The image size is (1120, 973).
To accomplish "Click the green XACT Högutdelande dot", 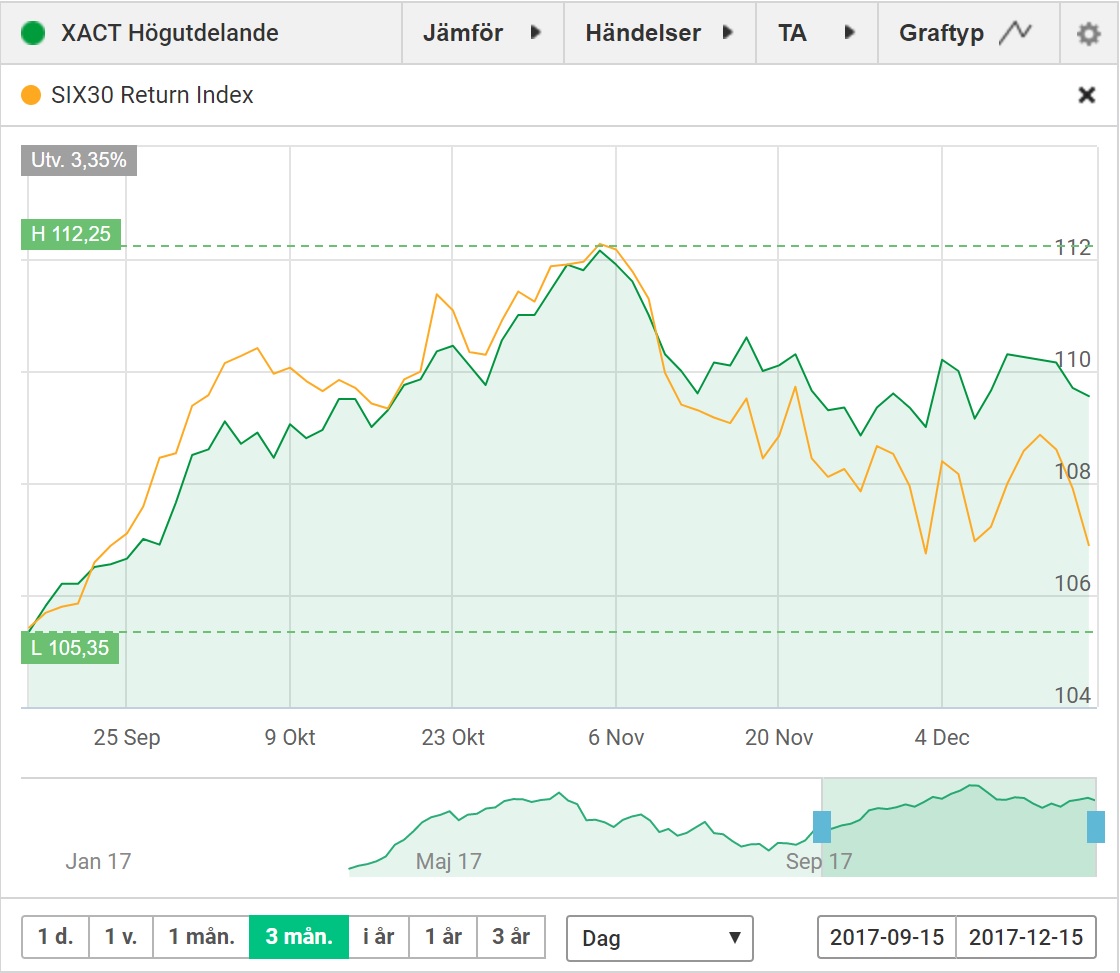I will coord(34,33).
